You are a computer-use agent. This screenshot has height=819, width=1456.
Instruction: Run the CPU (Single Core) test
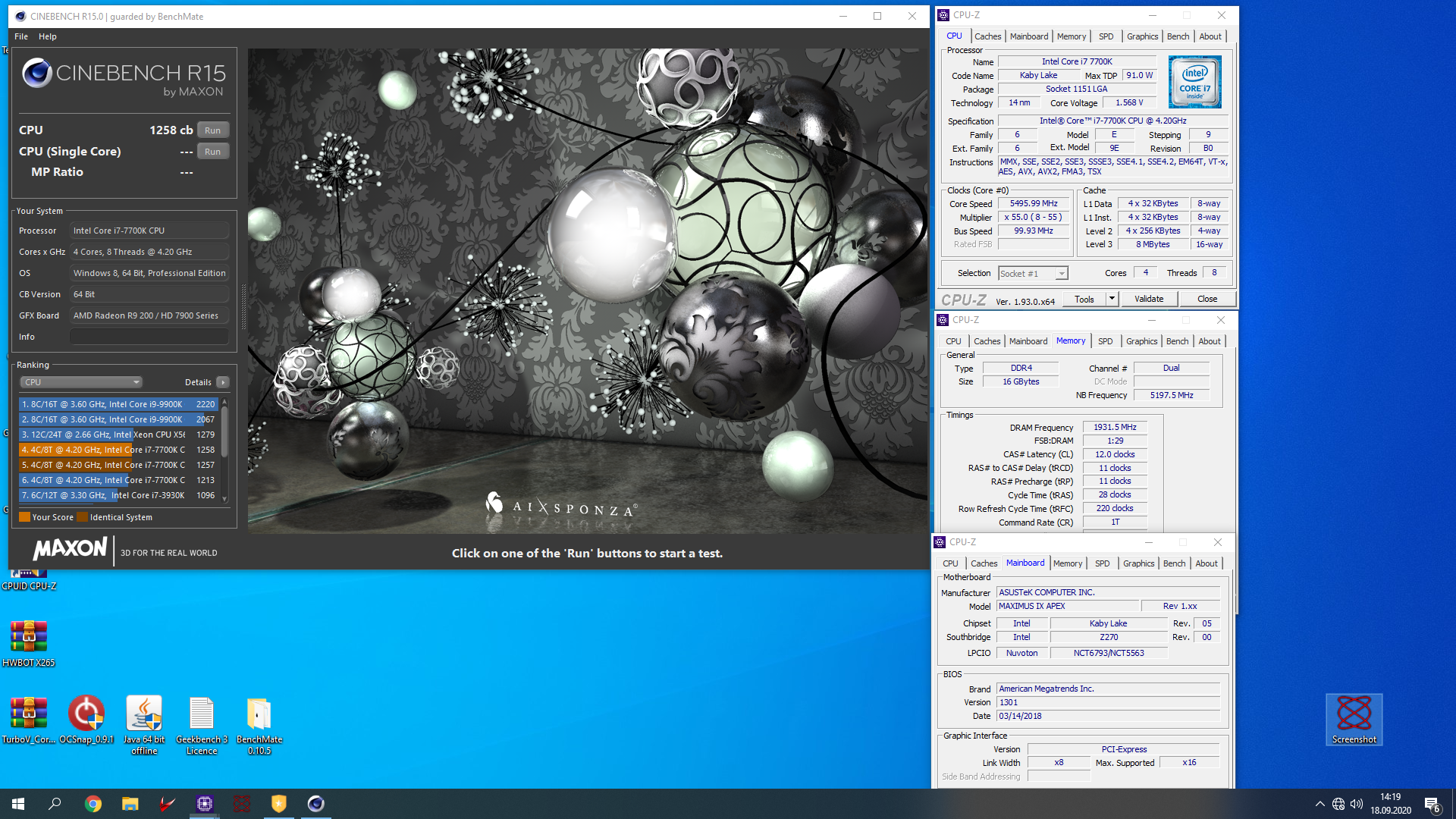[x=213, y=152]
